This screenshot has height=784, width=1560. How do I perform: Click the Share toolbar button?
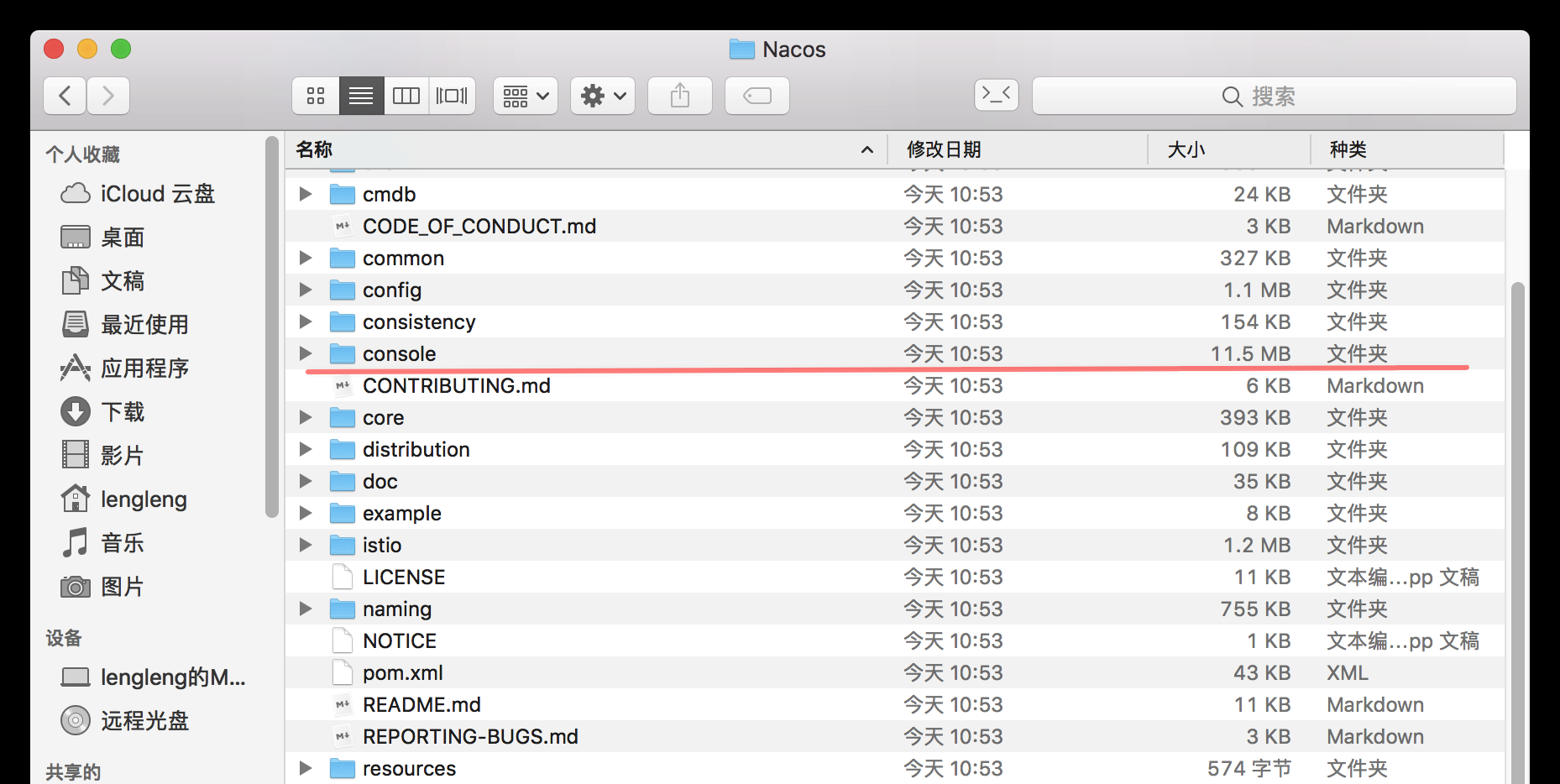click(680, 96)
